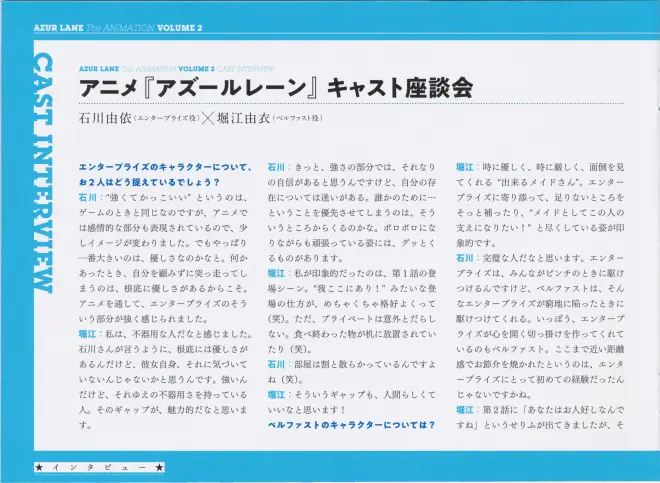Click the question line "エンタープライズのキャラクターについて、"
This screenshot has width=660, height=483.
(x=165, y=167)
